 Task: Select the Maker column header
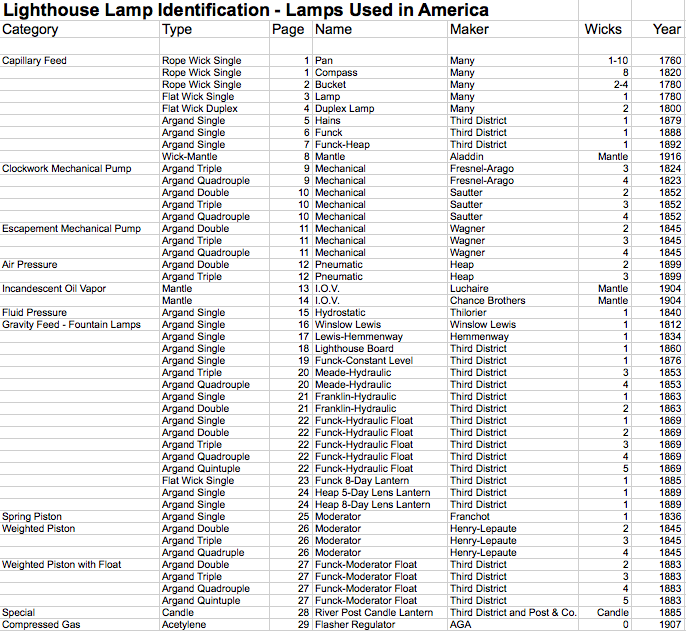click(x=513, y=29)
